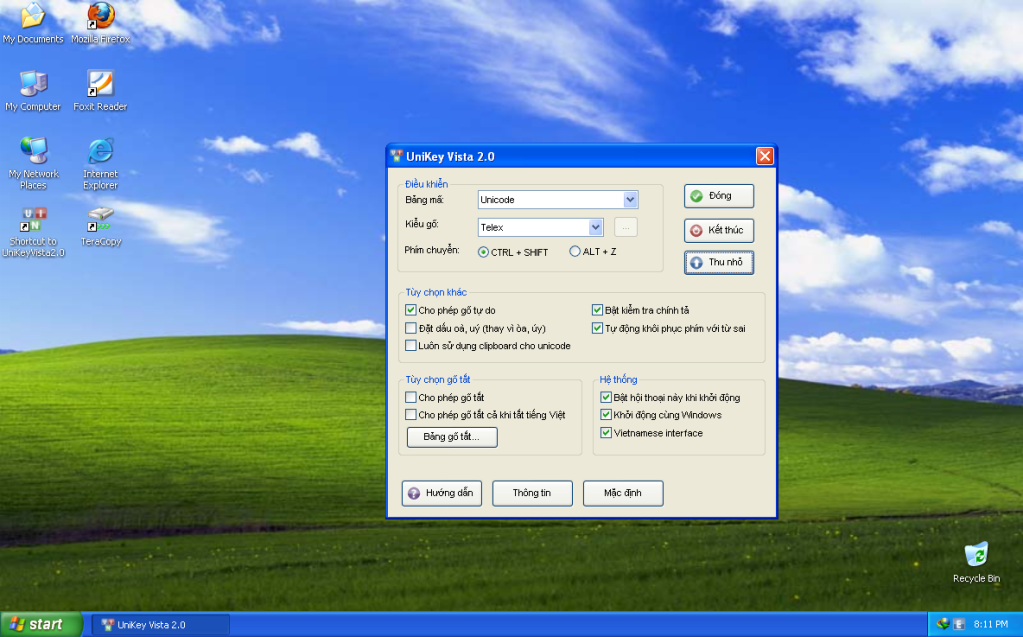Expand the Bảng mã Unicode dropdown
The width and height of the screenshot is (1023, 637).
(630, 200)
